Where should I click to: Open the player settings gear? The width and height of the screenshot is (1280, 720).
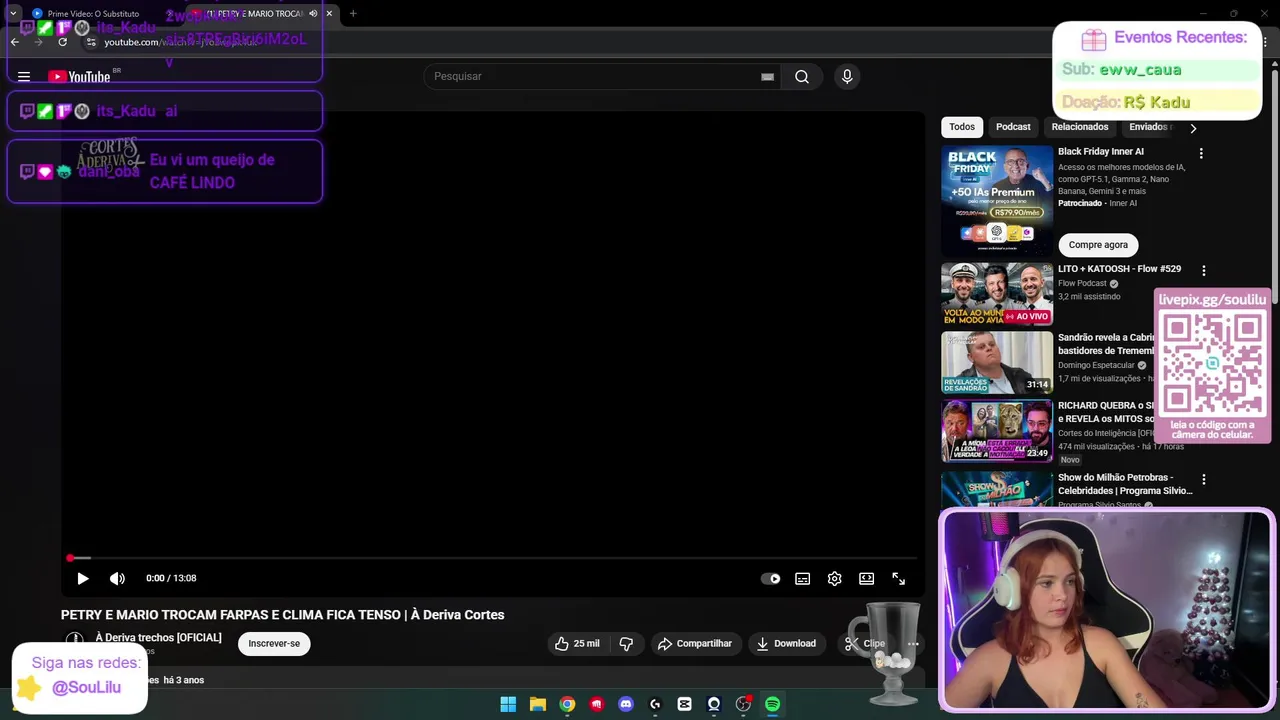[x=834, y=578]
